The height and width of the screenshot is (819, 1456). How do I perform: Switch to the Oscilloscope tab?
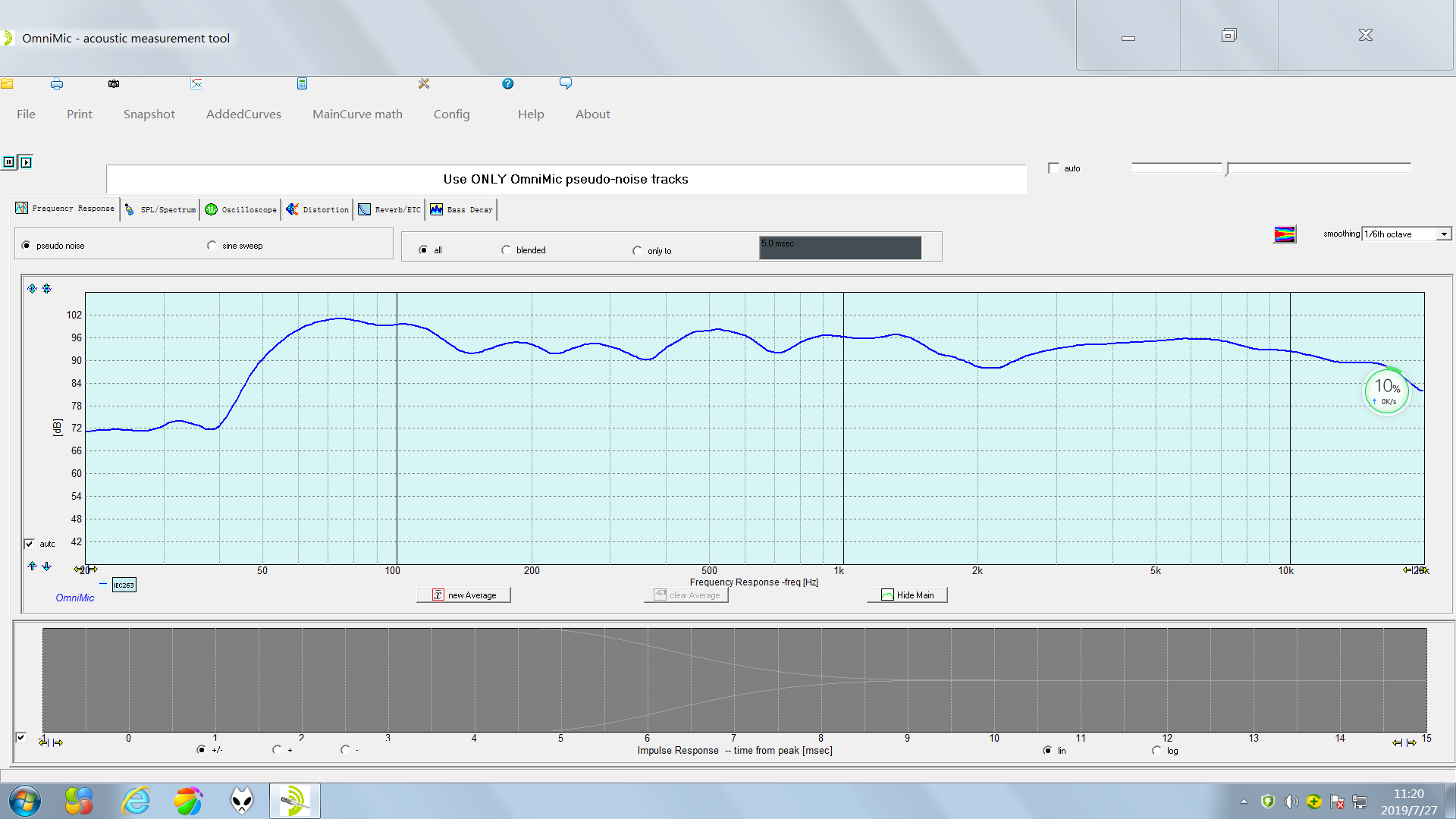pyautogui.click(x=241, y=210)
